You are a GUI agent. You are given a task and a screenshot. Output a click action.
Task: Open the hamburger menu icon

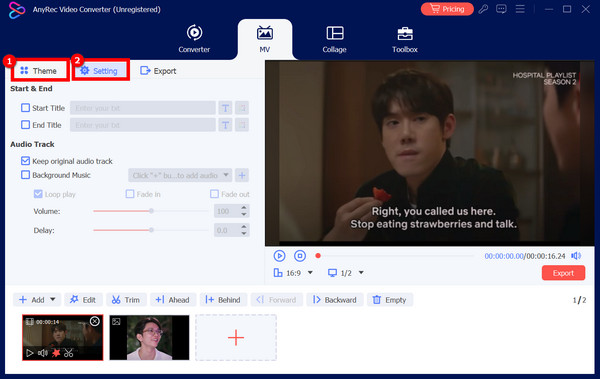pyautogui.click(x=520, y=9)
